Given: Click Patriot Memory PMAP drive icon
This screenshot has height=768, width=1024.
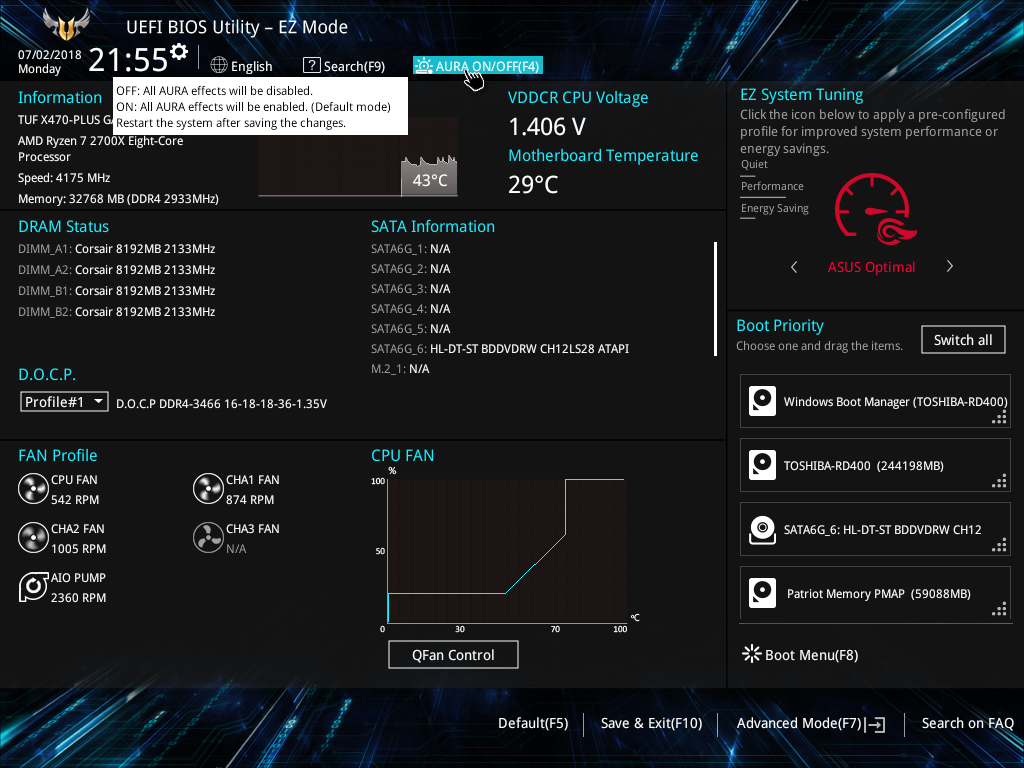Looking at the screenshot, I should point(762,593).
